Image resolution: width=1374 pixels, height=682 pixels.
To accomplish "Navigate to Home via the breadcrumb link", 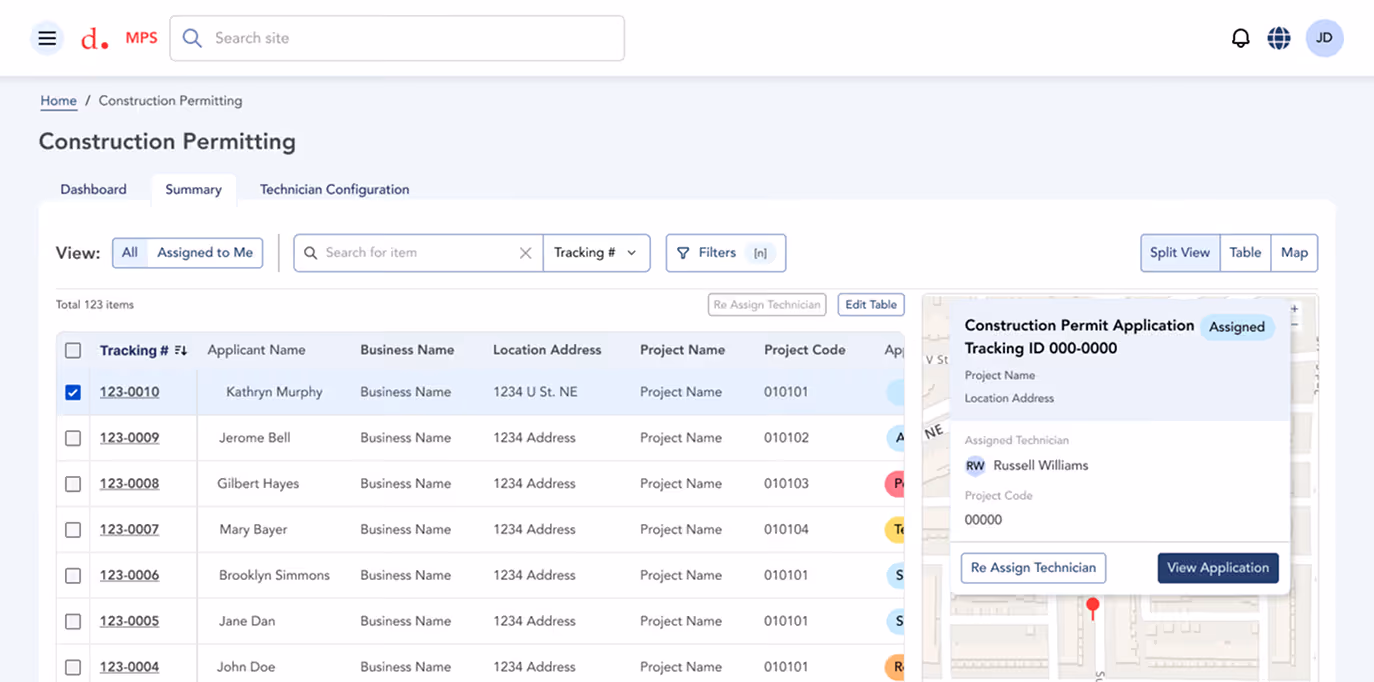I will click(x=58, y=100).
